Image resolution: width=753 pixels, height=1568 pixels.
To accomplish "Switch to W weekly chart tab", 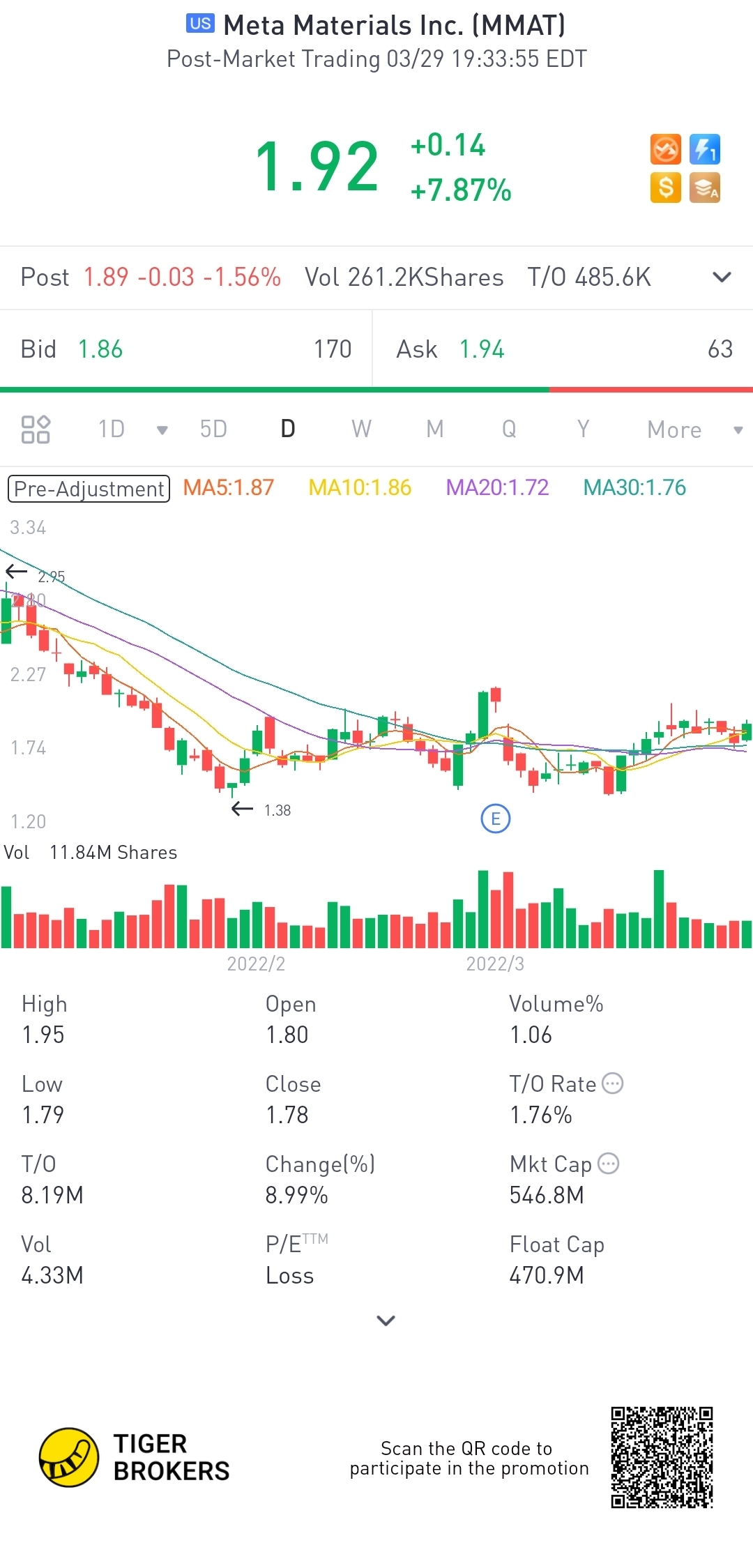I will (361, 429).
